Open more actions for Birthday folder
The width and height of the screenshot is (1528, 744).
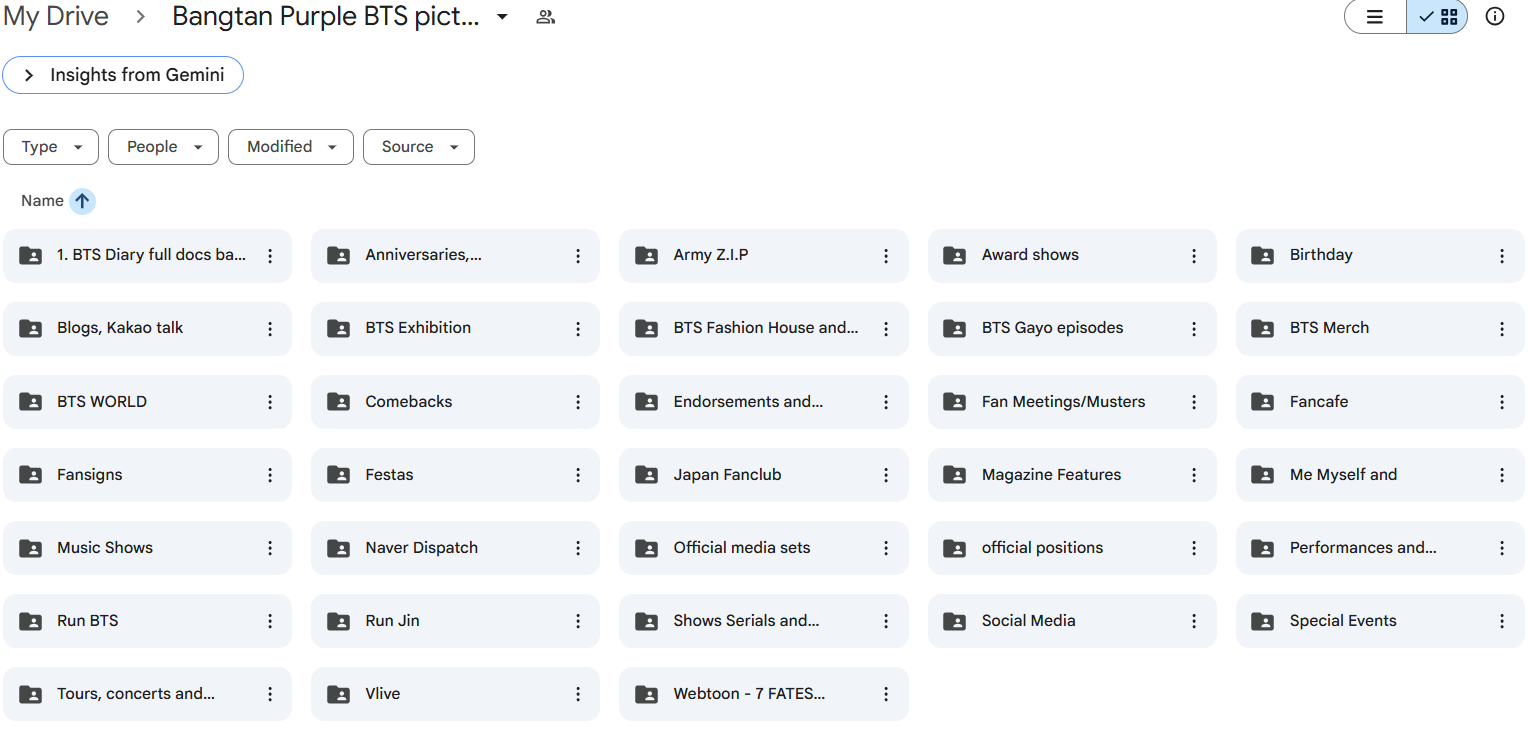pyautogui.click(x=1501, y=256)
